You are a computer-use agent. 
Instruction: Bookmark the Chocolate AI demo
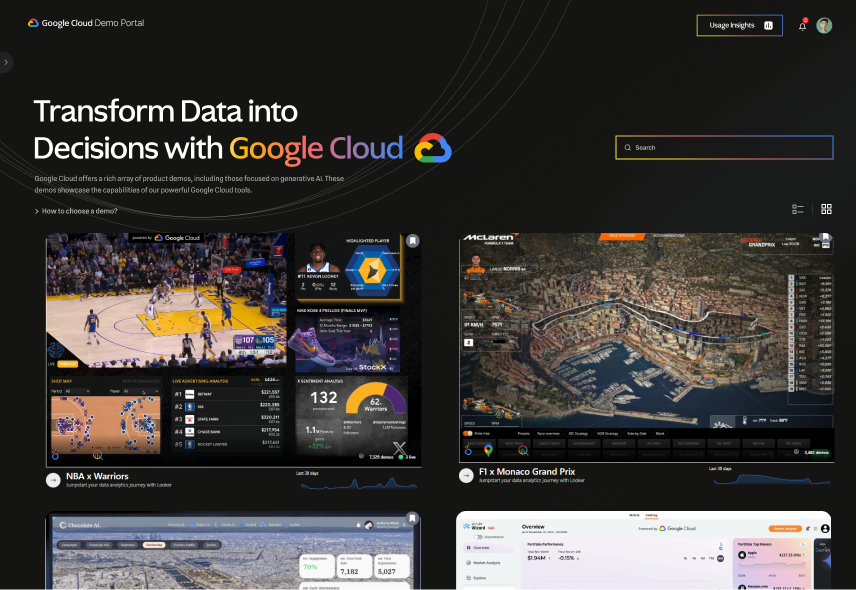(x=413, y=518)
